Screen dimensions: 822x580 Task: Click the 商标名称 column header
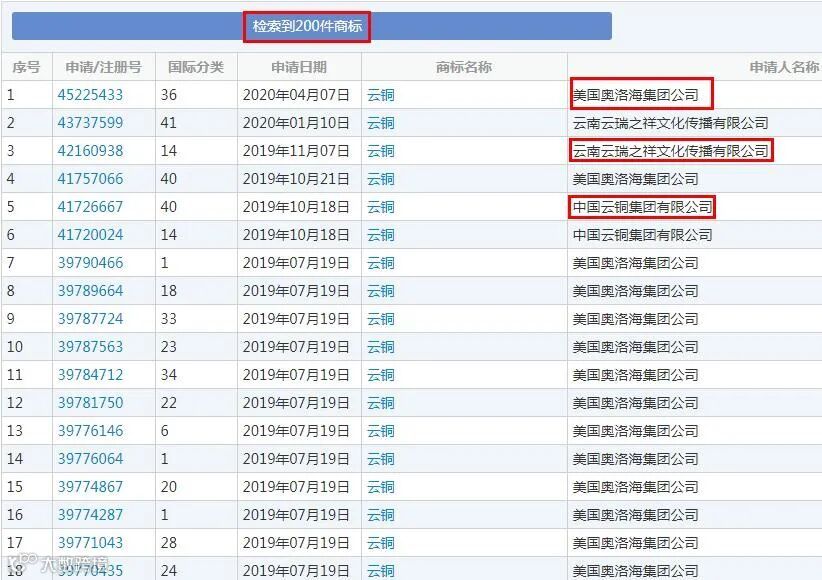[464, 67]
